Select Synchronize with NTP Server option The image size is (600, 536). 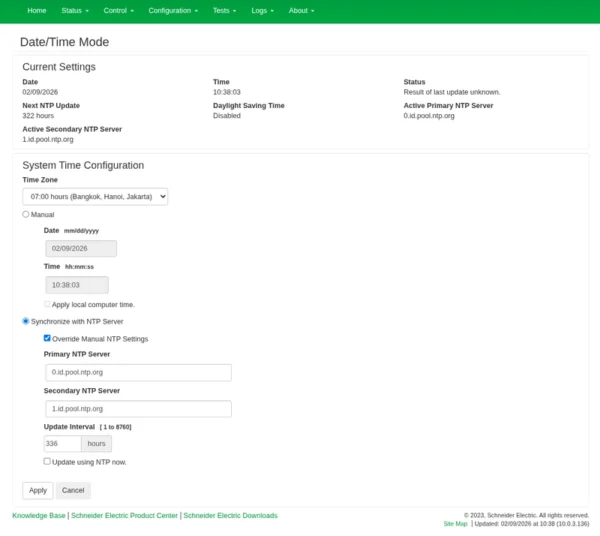[27, 321]
